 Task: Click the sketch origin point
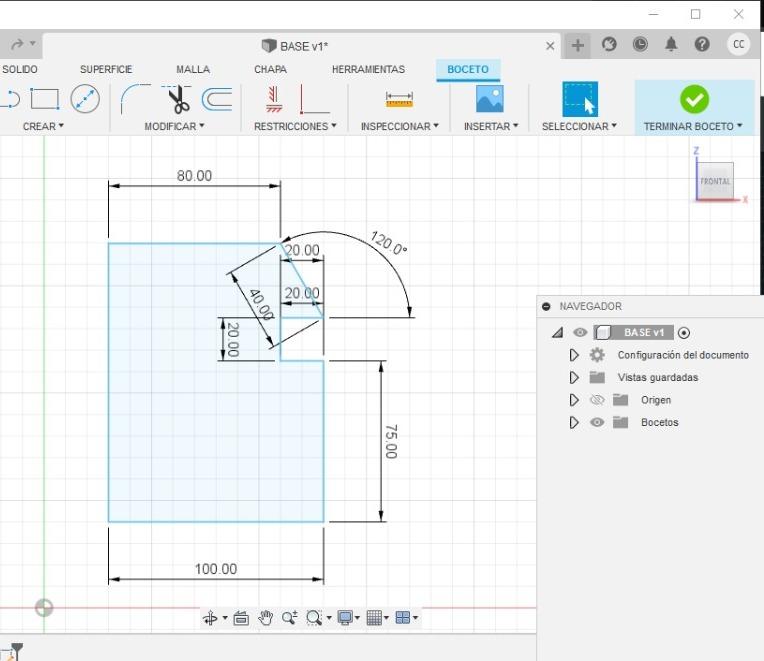coord(44,607)
